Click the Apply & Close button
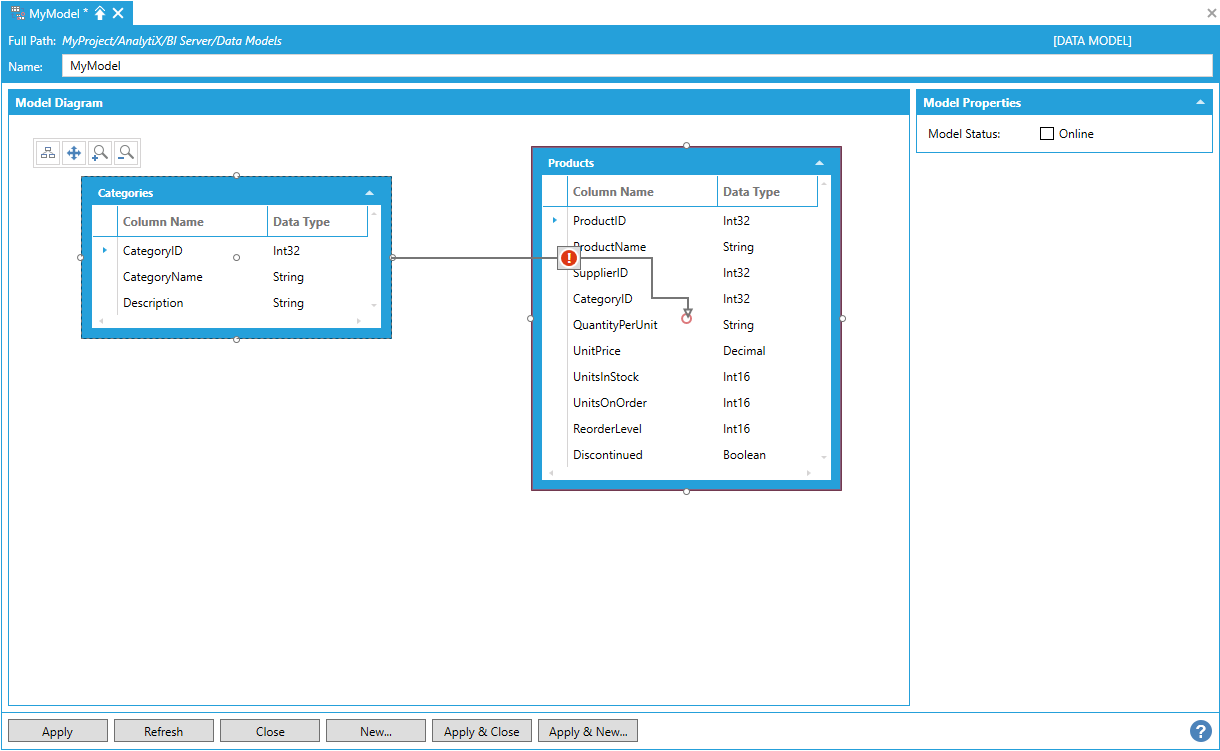The width and height of the screenshot is (1220, 751). (481, 731)
